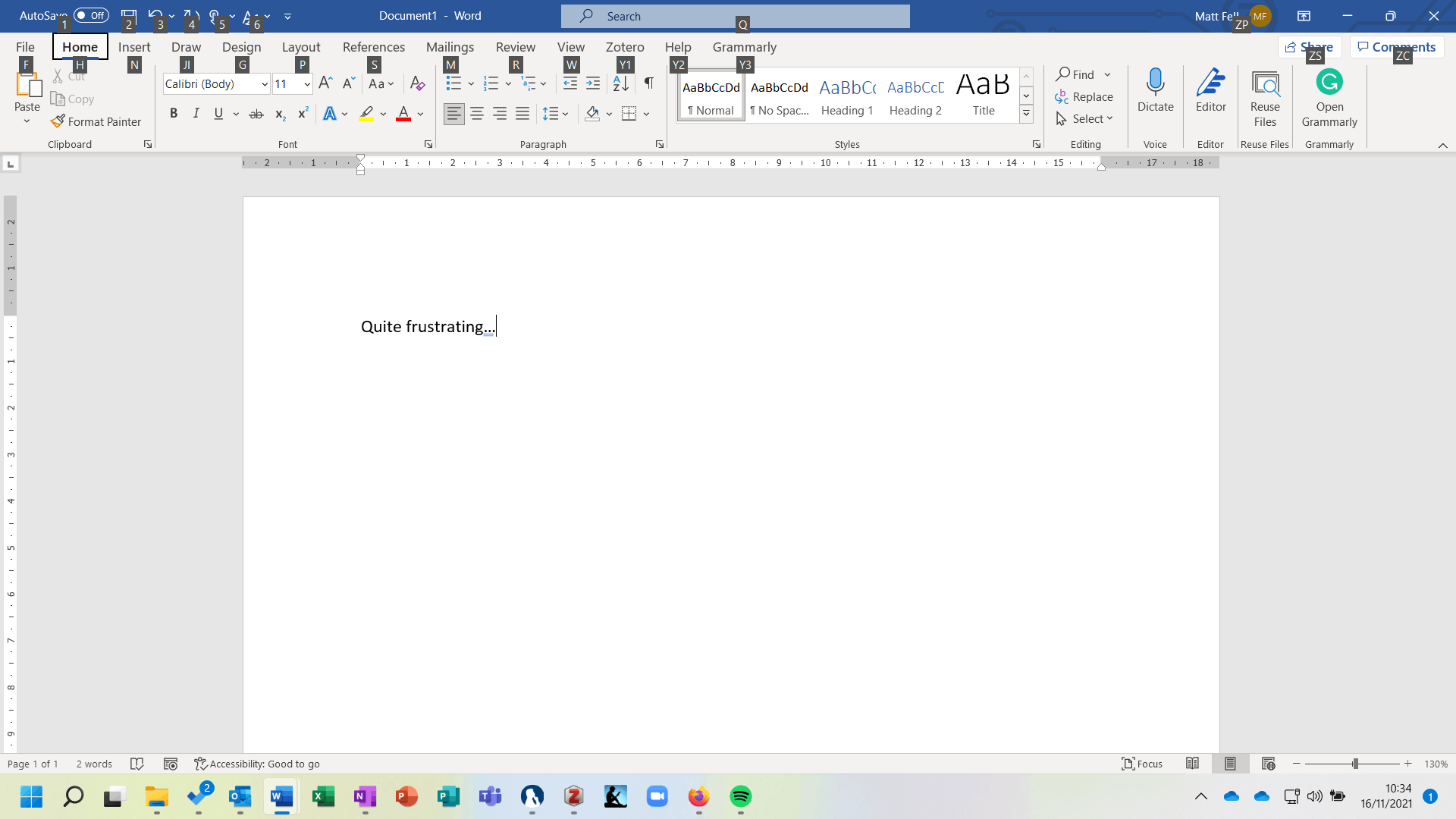The width and height of the screenshot is (1456, 819).
Task: Expand the Styles gallery more arrow
Action: (x=1026, y=114)
